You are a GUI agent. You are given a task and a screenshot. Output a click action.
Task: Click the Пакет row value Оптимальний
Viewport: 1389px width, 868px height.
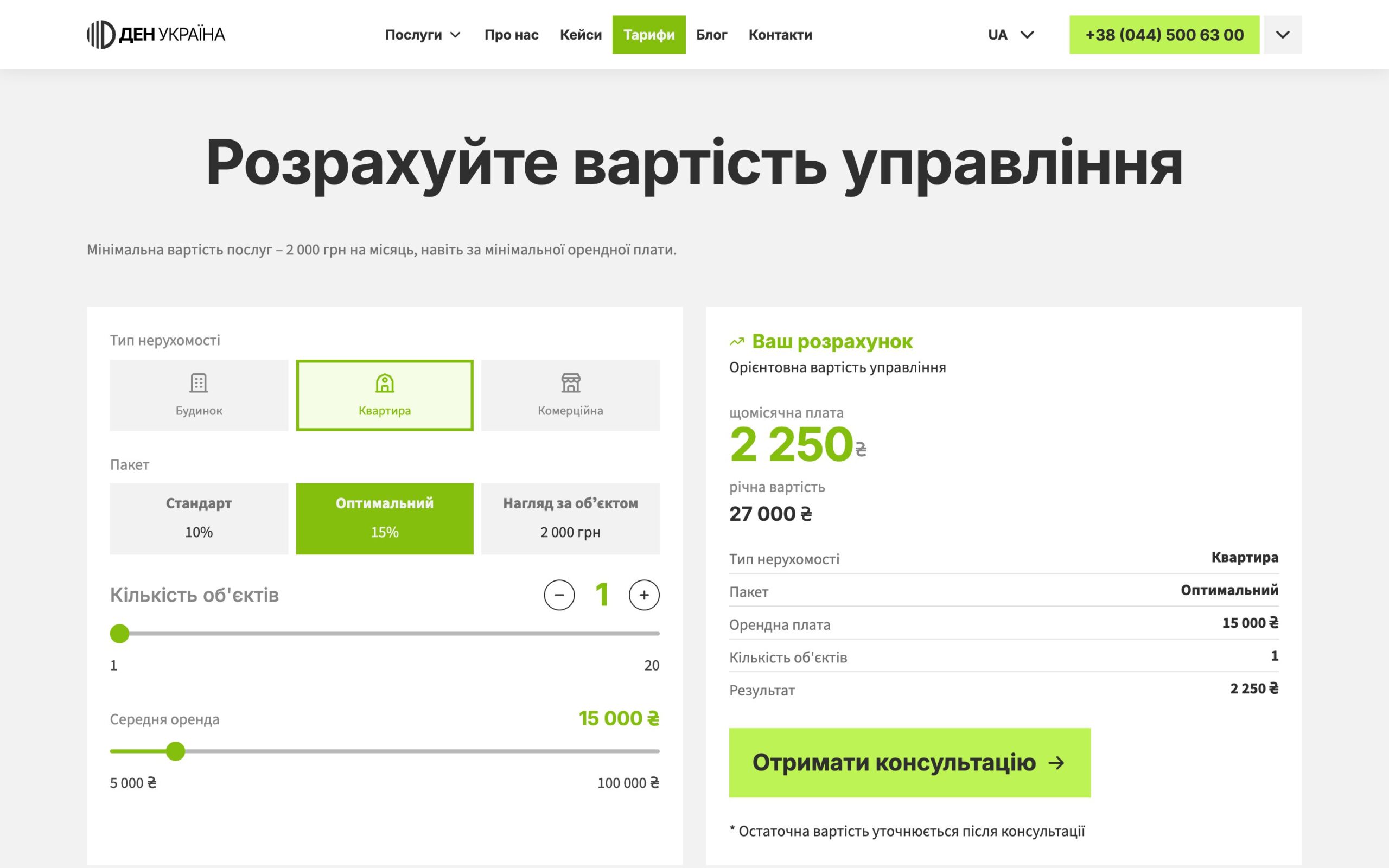pyautogui.click(x=1229, y=590)
